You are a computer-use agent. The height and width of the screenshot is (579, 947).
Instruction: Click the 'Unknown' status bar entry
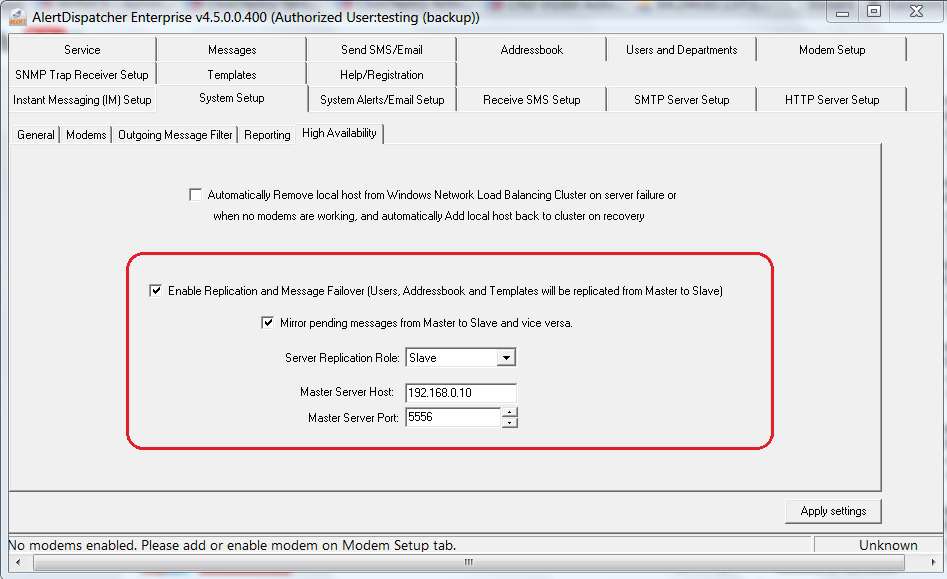(x=888, y=545)
